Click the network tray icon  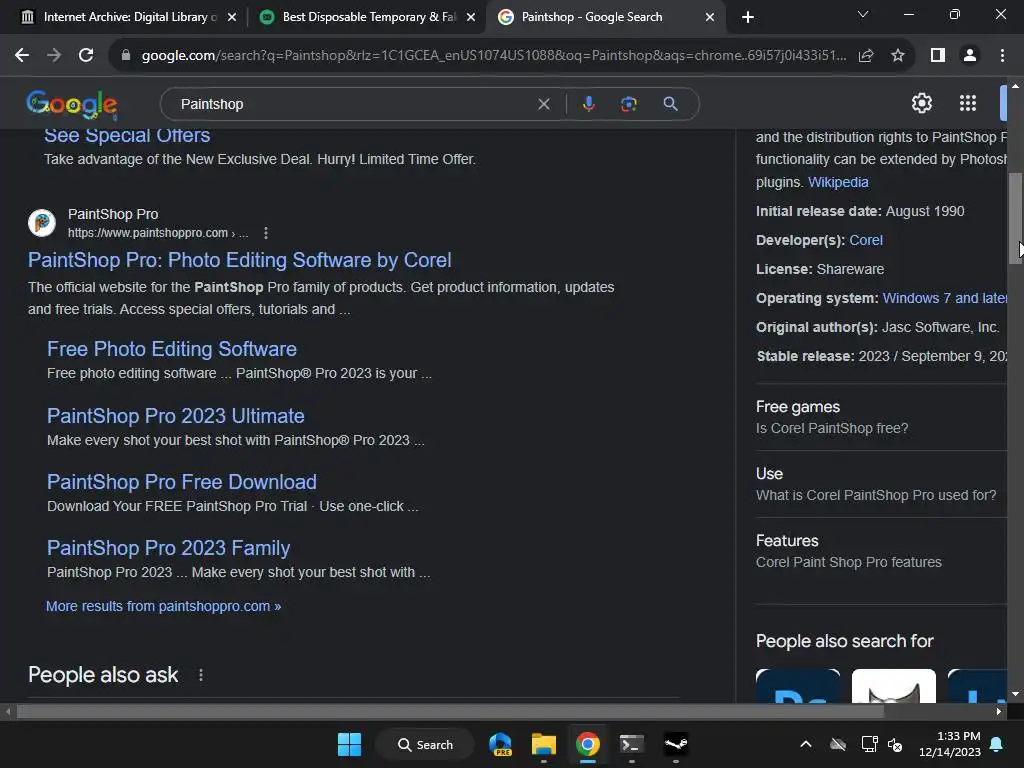coord(869,744)
